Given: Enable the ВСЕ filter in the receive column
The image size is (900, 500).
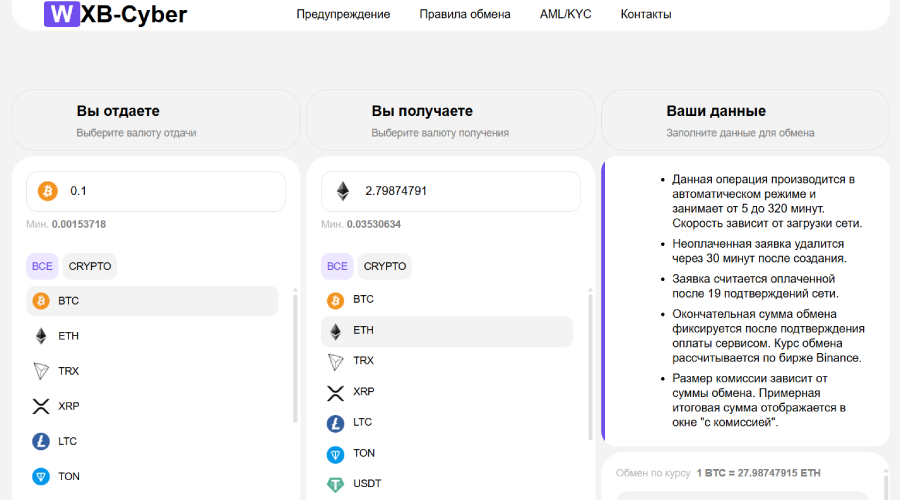Looking at the screenshot, I should point(337,266).
